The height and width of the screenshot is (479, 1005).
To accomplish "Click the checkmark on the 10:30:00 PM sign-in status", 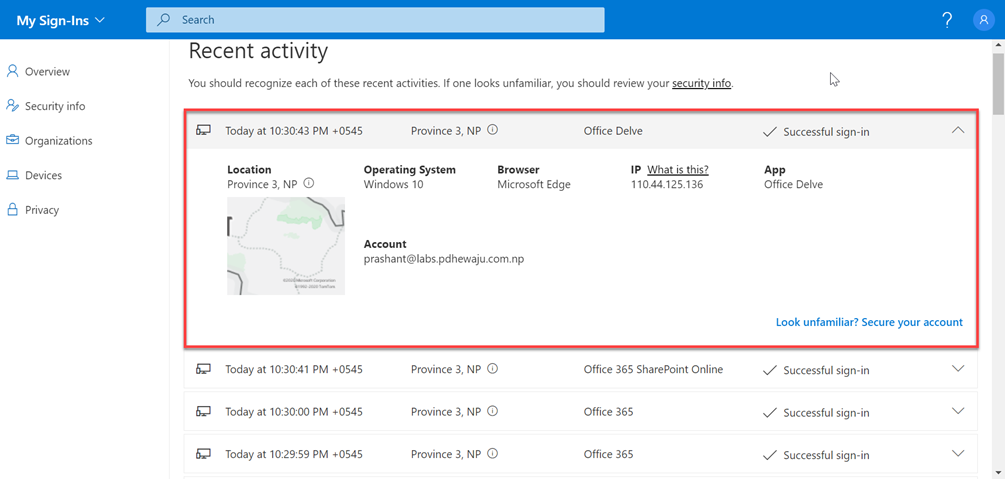I will 770,412.
